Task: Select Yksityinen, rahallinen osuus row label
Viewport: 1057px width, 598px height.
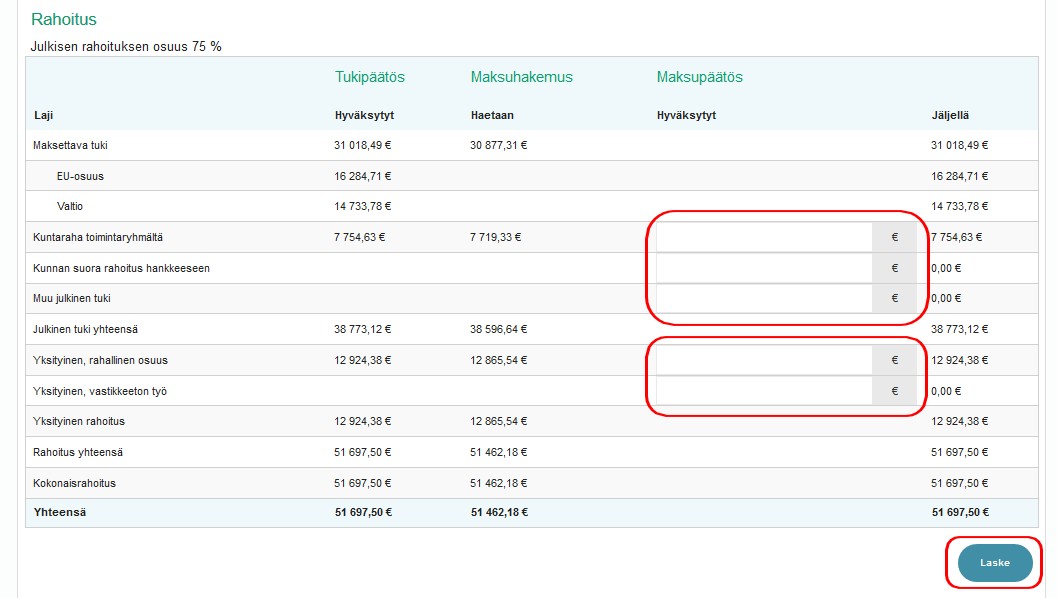Action: click(100, 361)
